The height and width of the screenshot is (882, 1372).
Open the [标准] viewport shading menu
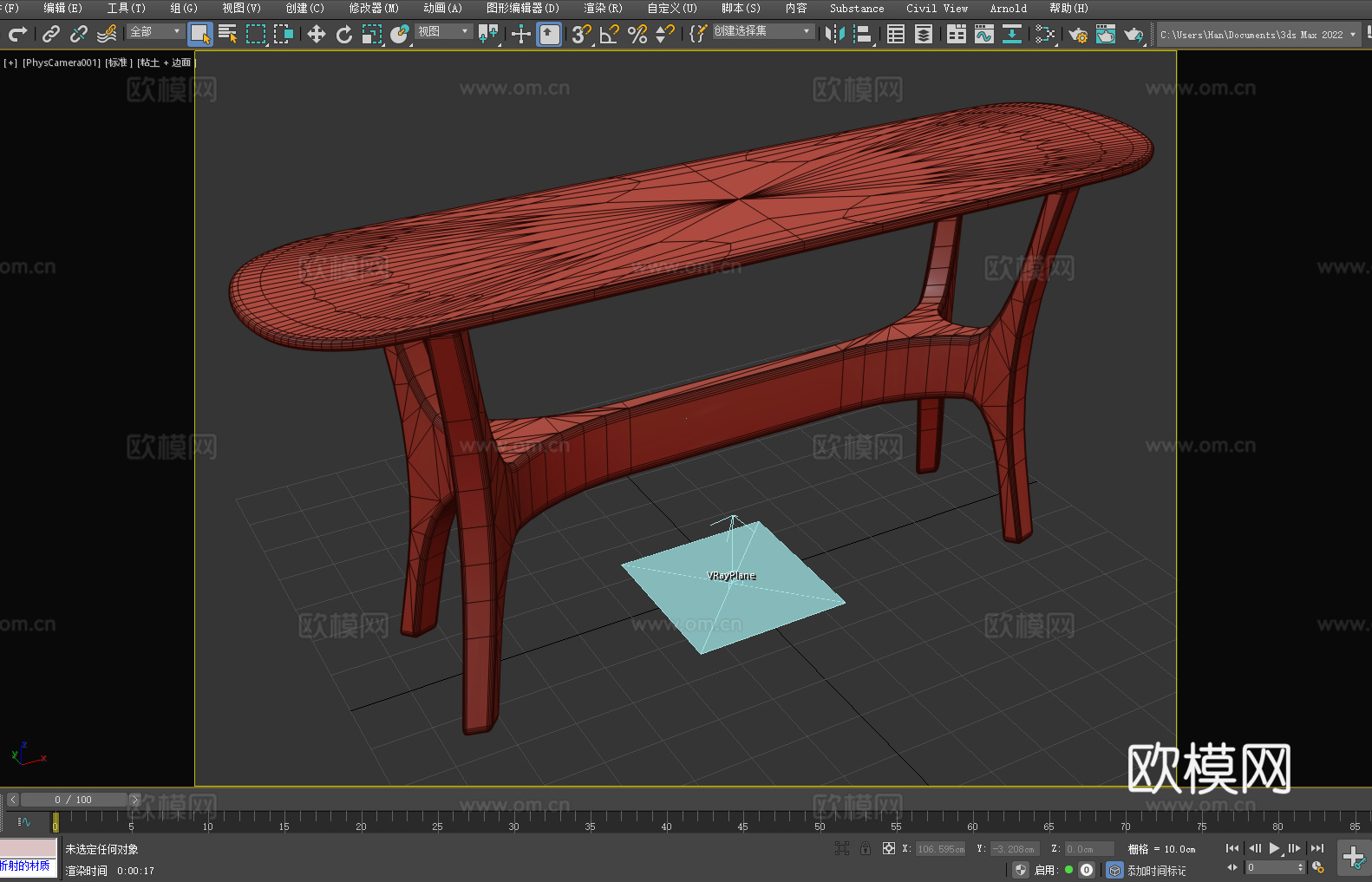click(x=119, y=62)
